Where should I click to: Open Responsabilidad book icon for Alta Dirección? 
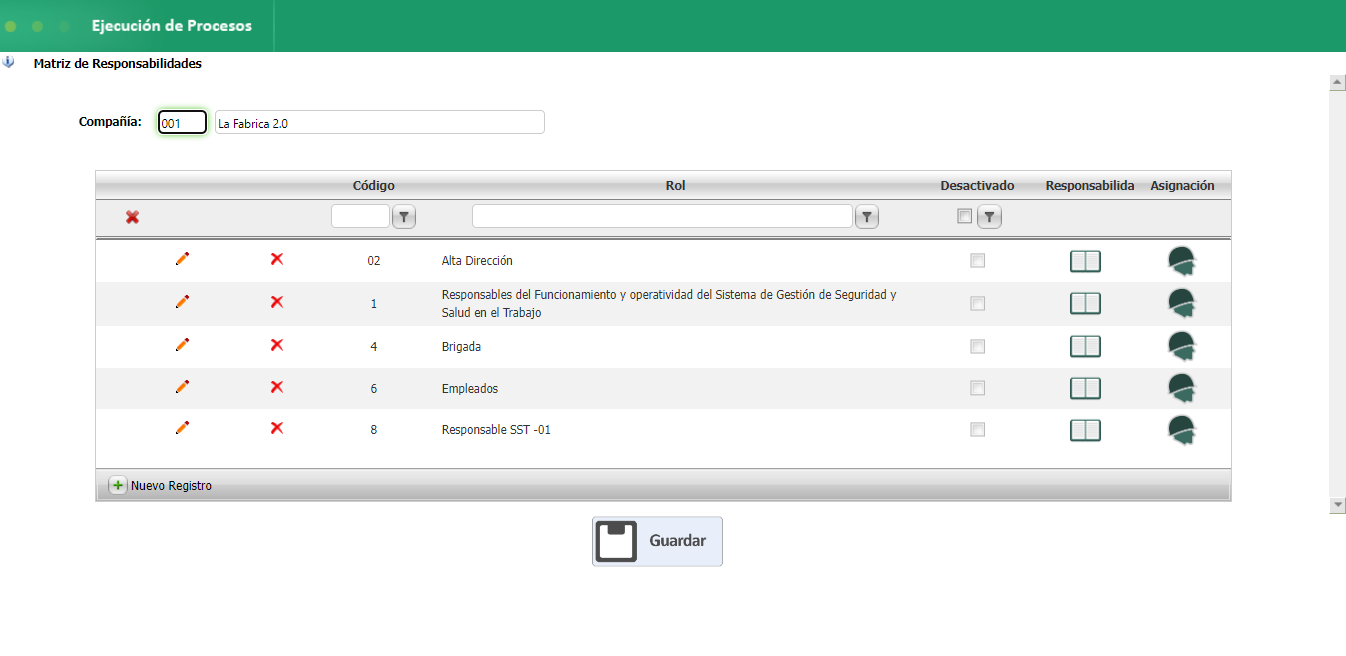1085,261
